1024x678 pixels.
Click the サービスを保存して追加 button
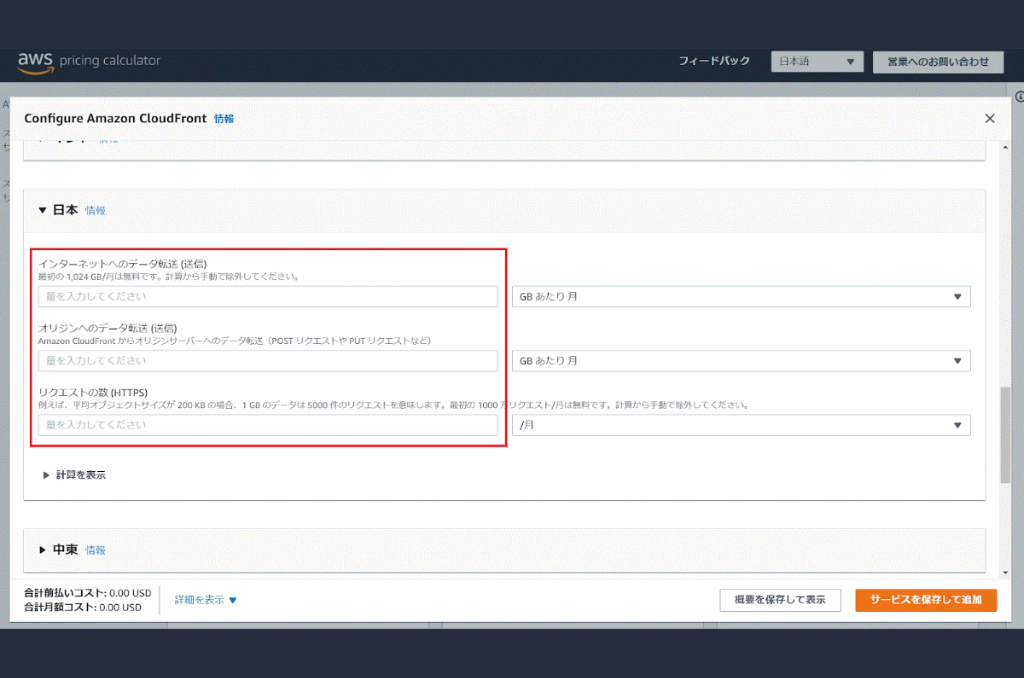(926, 600)
